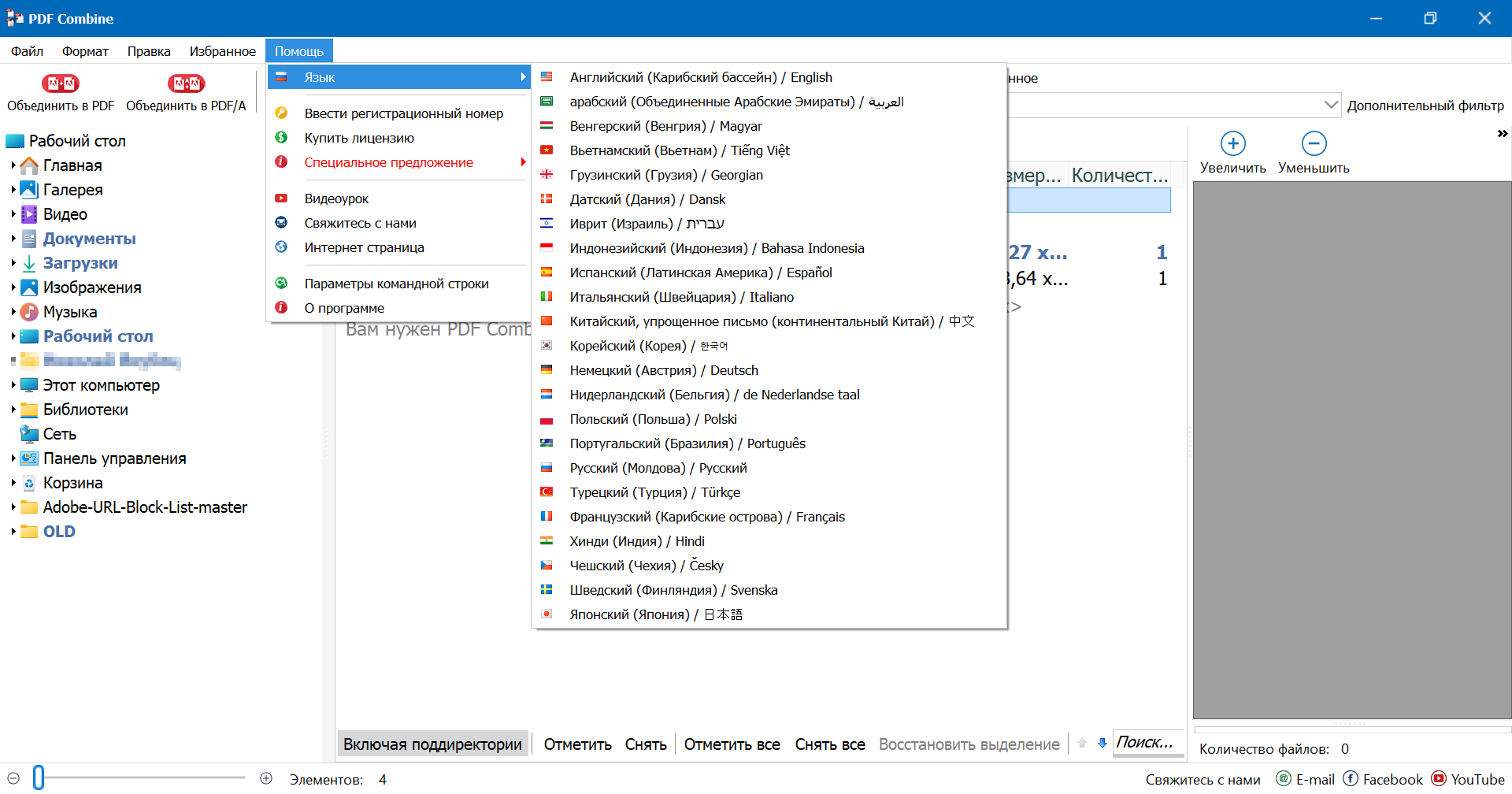The height and width of the screenshot is (794, 1512).
Task: Expand the Этот компьютер tree node
Action: tap(13, 385)
